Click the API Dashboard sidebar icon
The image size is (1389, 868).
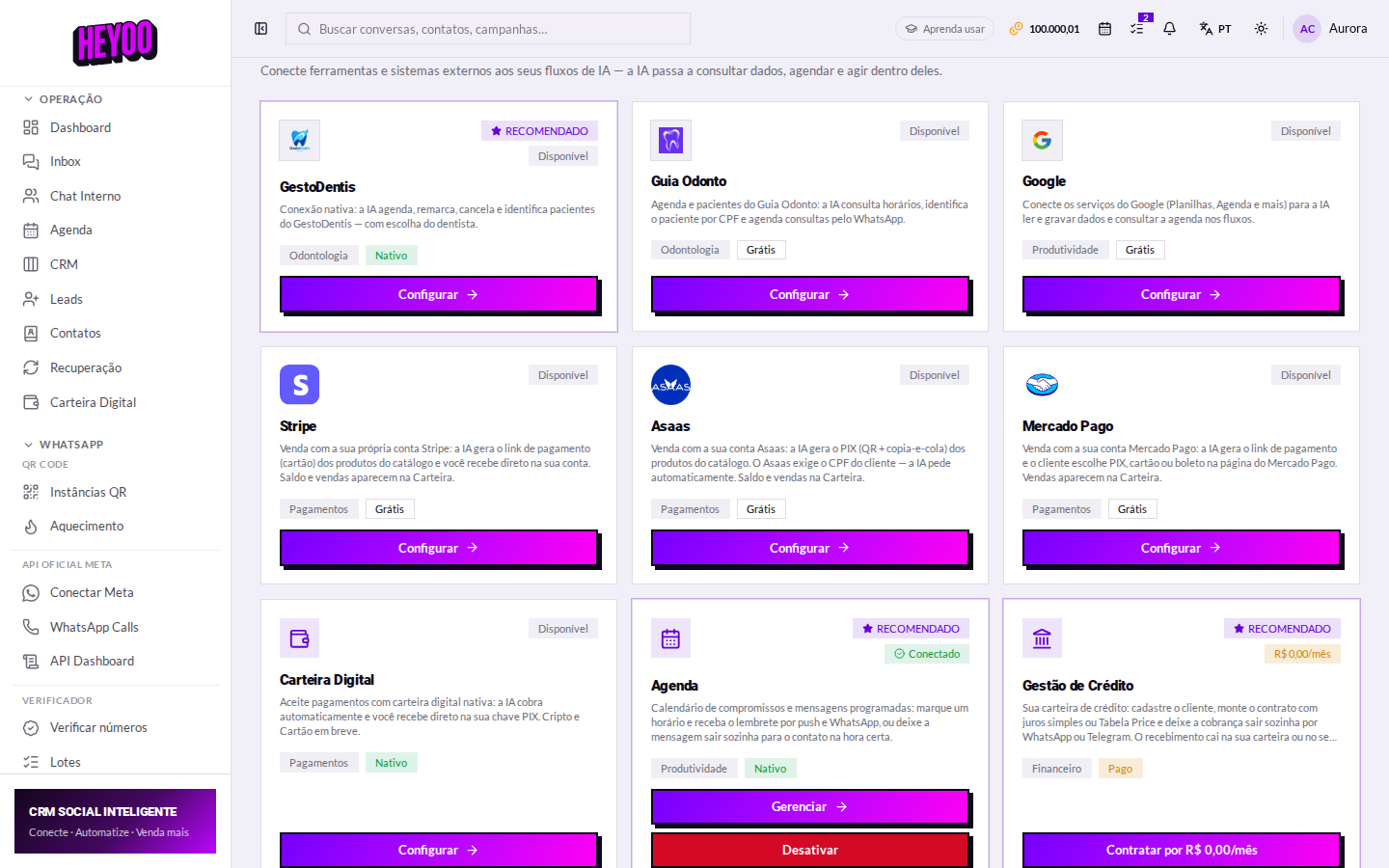(x=31, y=661)
